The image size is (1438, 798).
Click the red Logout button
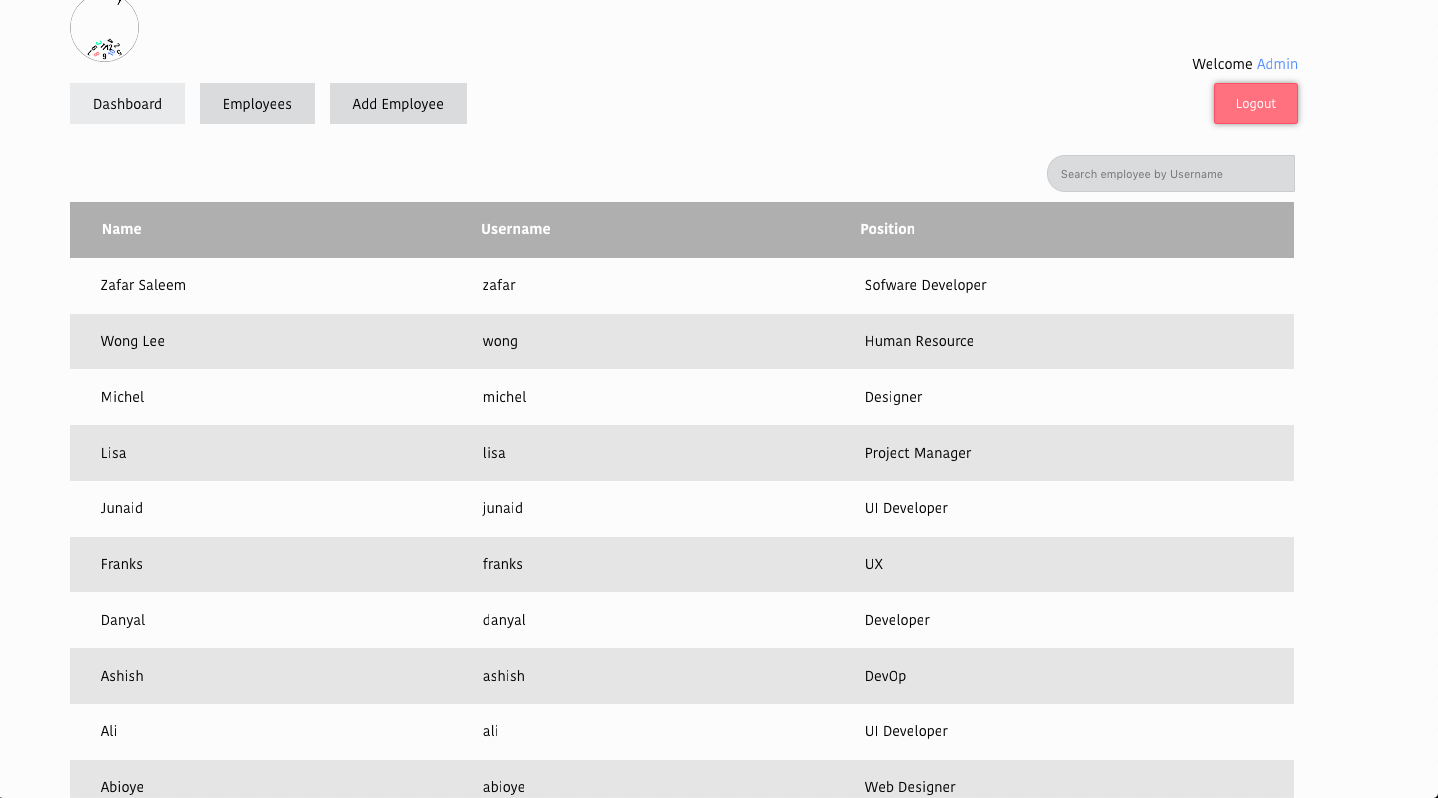[x=1256, y=104]
